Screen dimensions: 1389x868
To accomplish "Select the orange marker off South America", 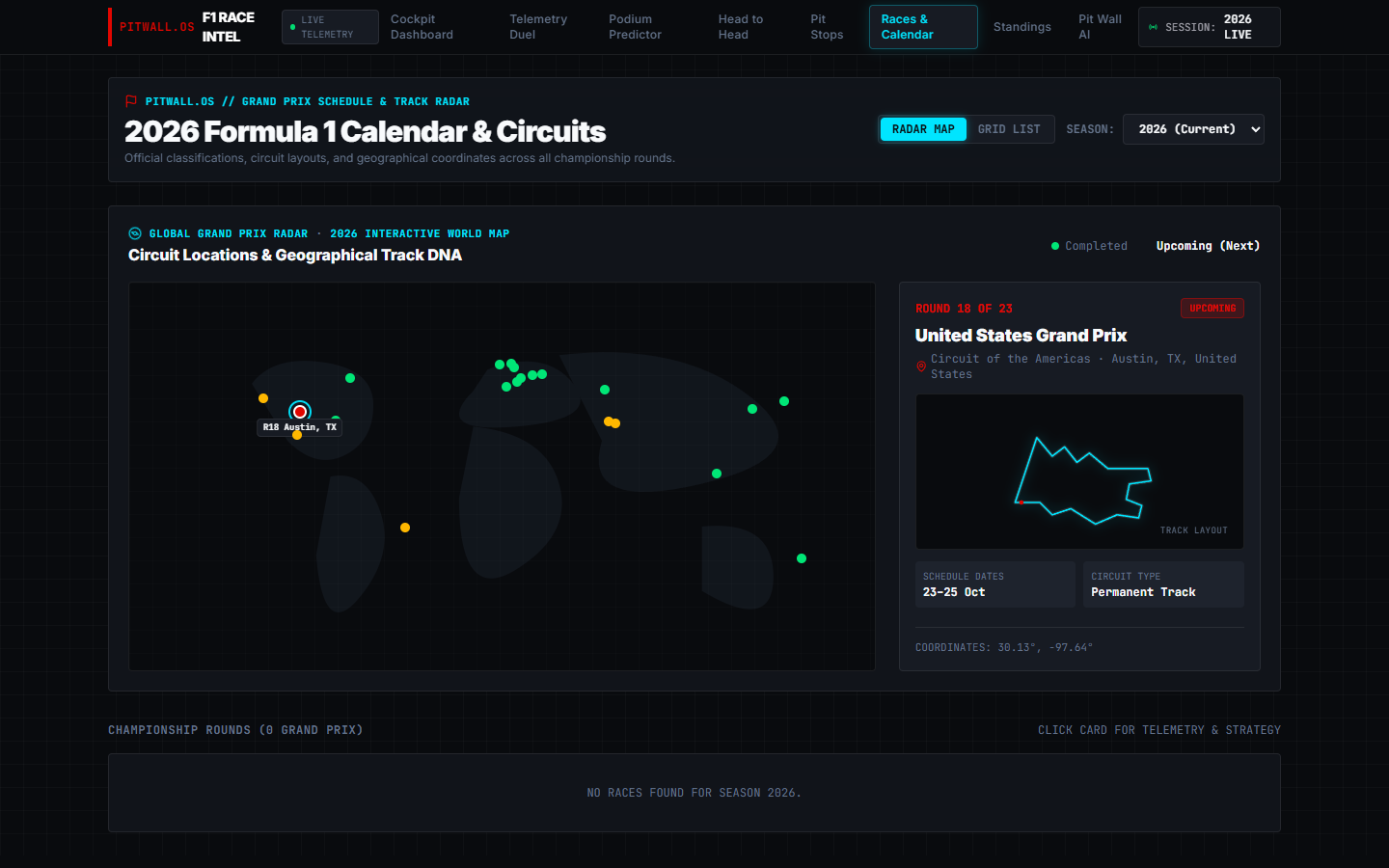I will (x=405, y=528).
